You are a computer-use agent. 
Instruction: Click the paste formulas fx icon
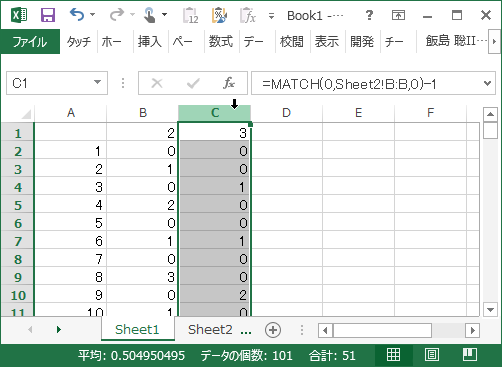click(248, 15)
